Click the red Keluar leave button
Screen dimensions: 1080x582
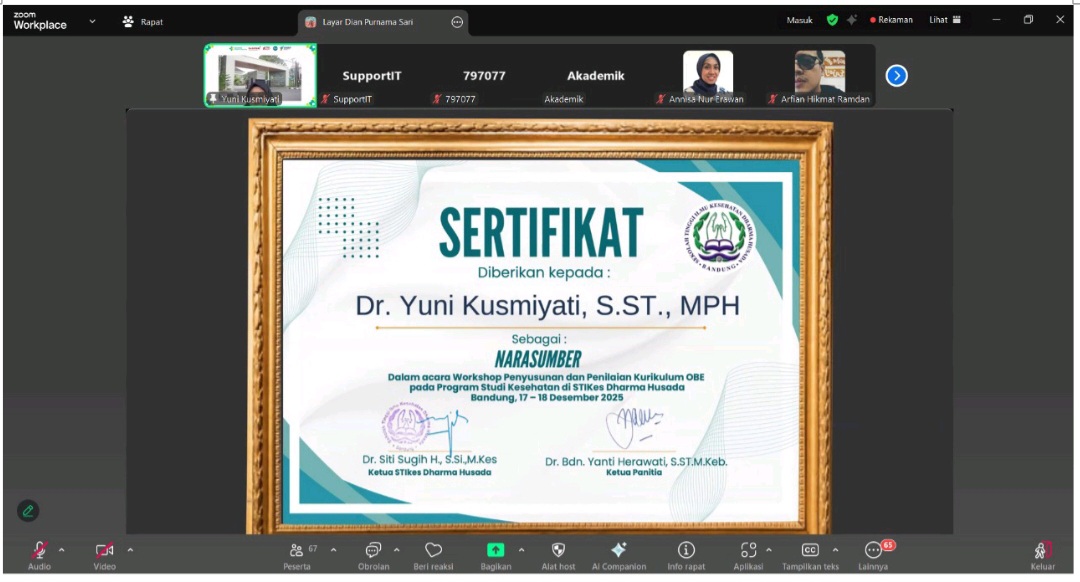coord(1044,550)
